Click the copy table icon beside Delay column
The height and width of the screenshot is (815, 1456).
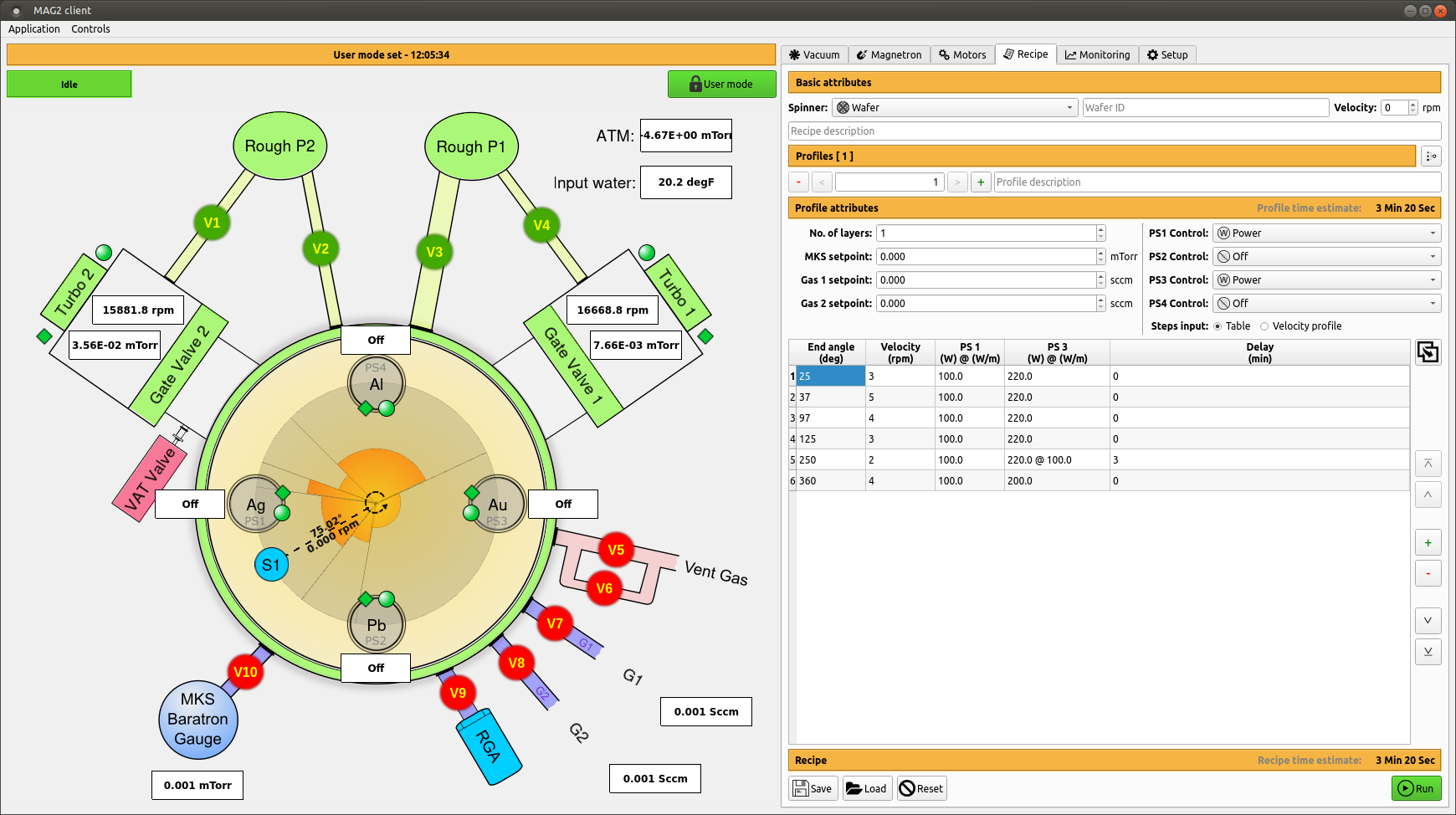[x=1428, y=352]
